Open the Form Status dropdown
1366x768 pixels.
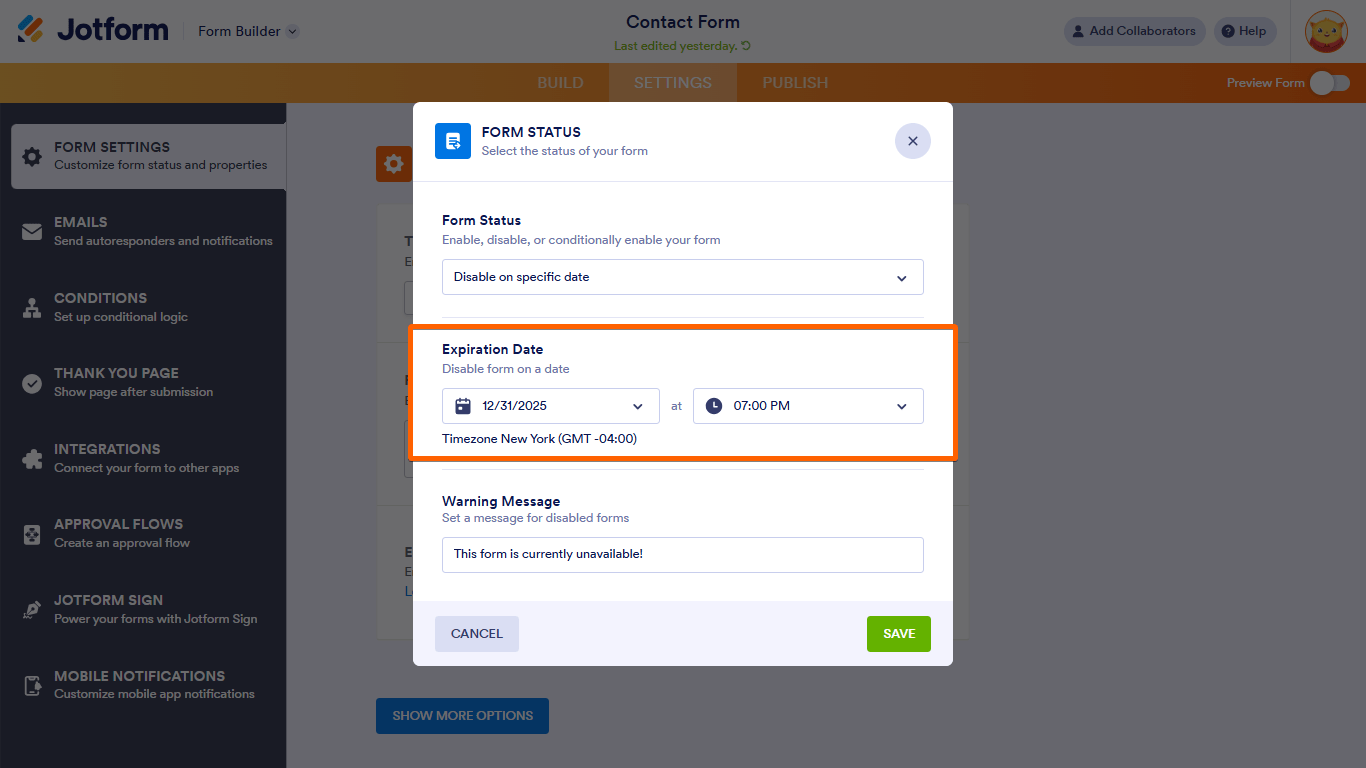[x=682, y=277]
